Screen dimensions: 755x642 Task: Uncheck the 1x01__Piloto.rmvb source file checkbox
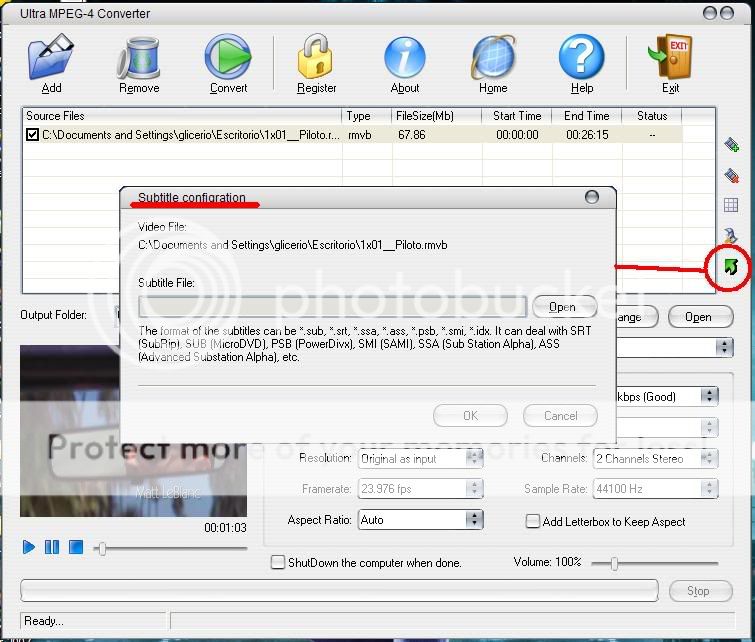click(x=33, y=135)
